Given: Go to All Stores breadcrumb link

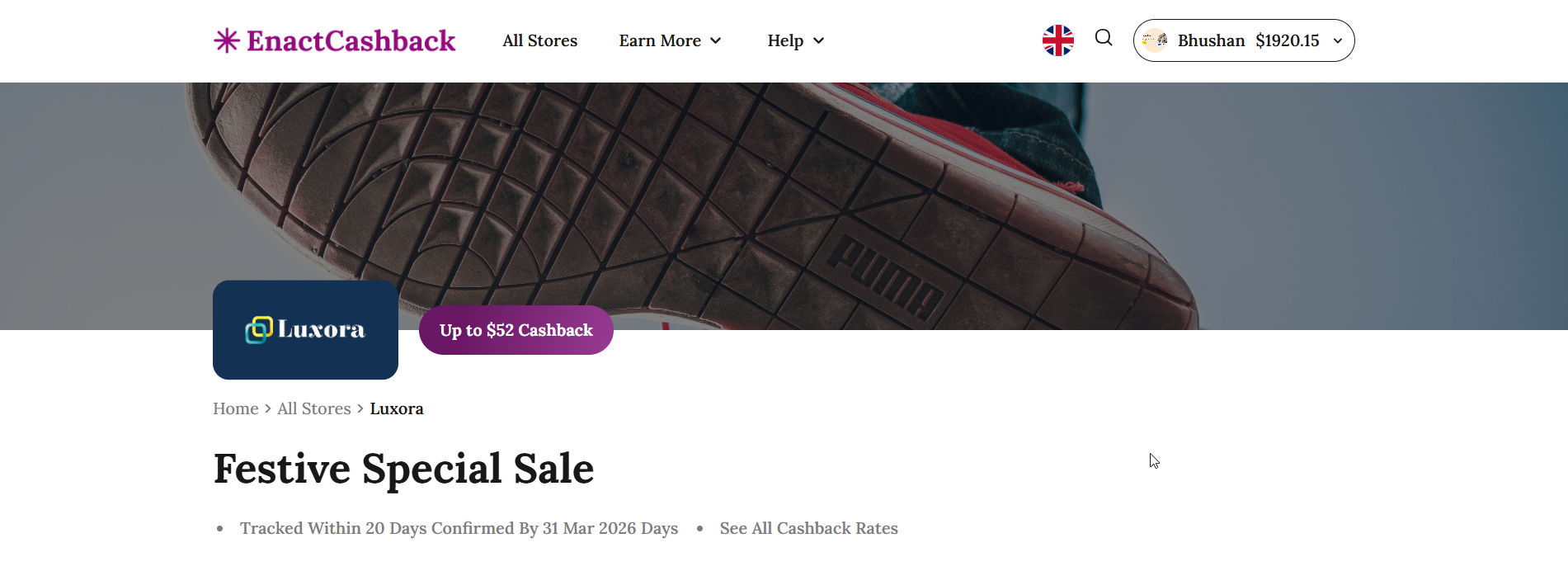Looking at the screenshot, I should click(x=313, y=408).
